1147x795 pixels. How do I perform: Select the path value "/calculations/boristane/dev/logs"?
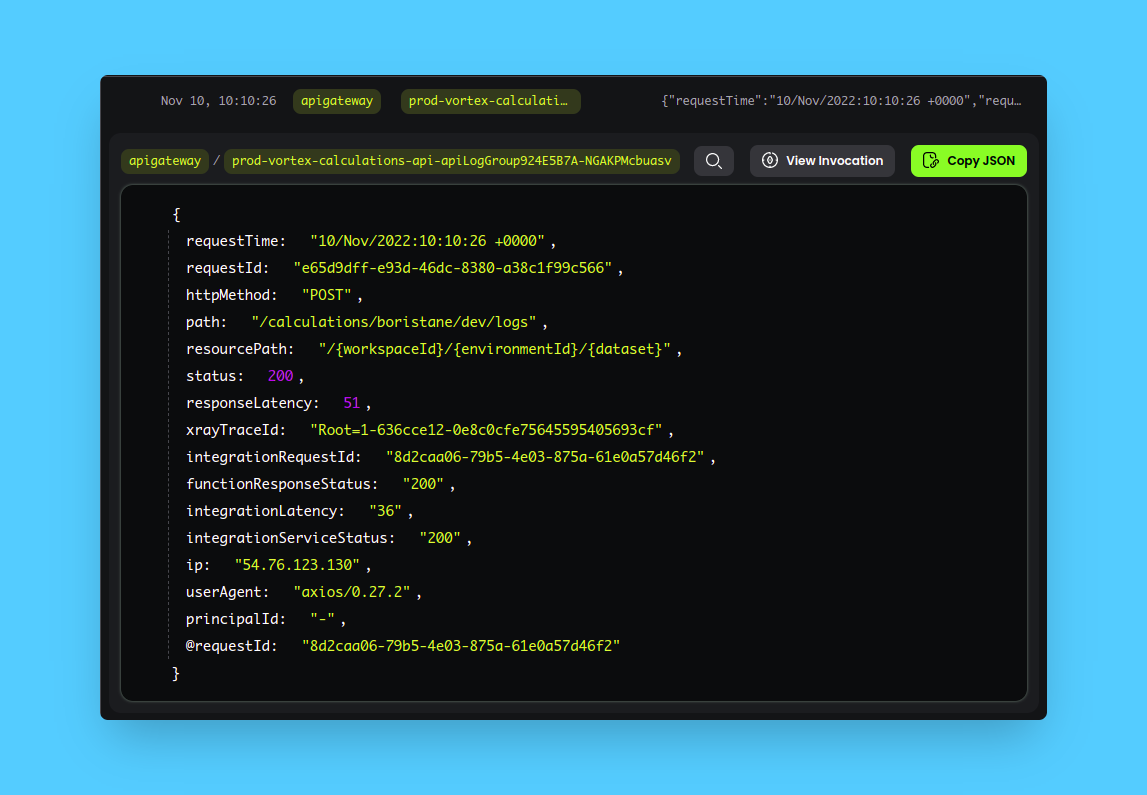pos(394,322)
